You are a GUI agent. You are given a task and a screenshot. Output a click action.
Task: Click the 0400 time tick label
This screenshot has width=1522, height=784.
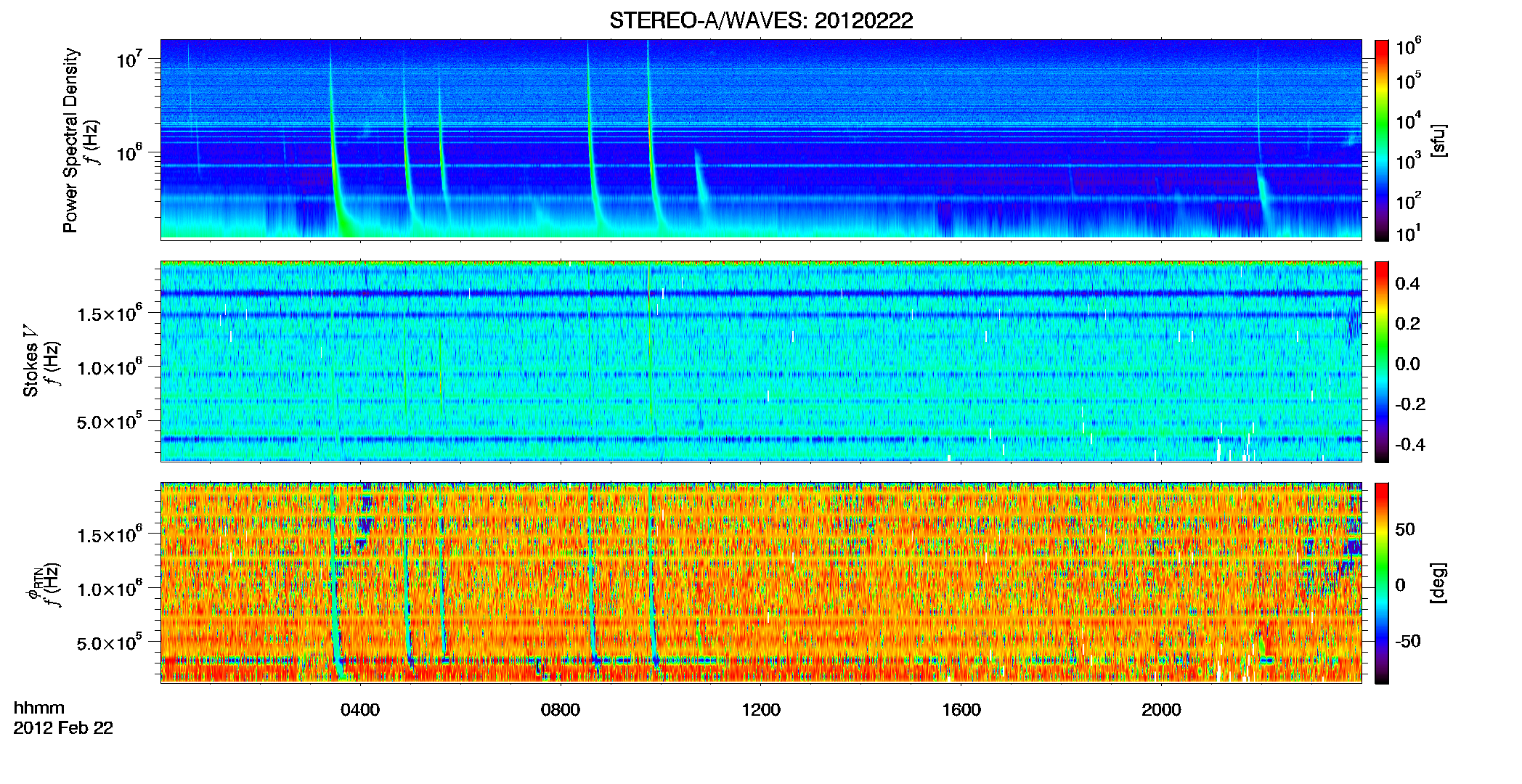click(x=360, y=710)
